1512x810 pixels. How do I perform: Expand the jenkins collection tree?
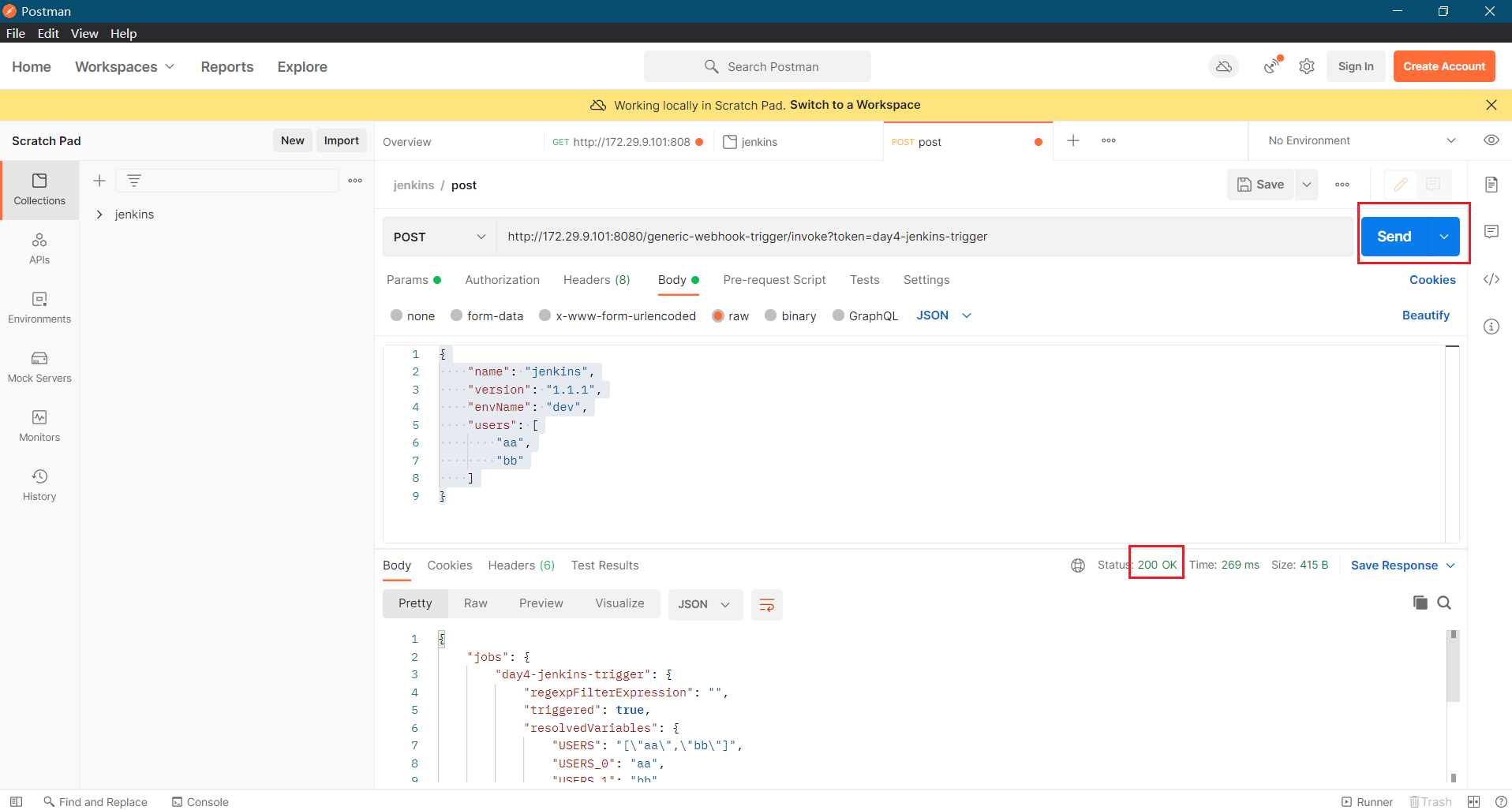pos(99,215)
